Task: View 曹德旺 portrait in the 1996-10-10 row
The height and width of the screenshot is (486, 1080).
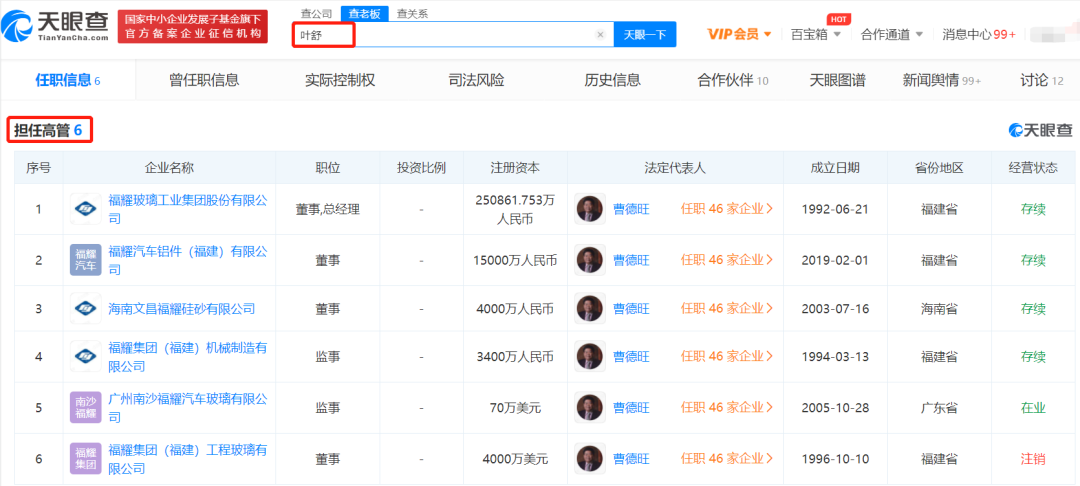Action: point(590,459)
